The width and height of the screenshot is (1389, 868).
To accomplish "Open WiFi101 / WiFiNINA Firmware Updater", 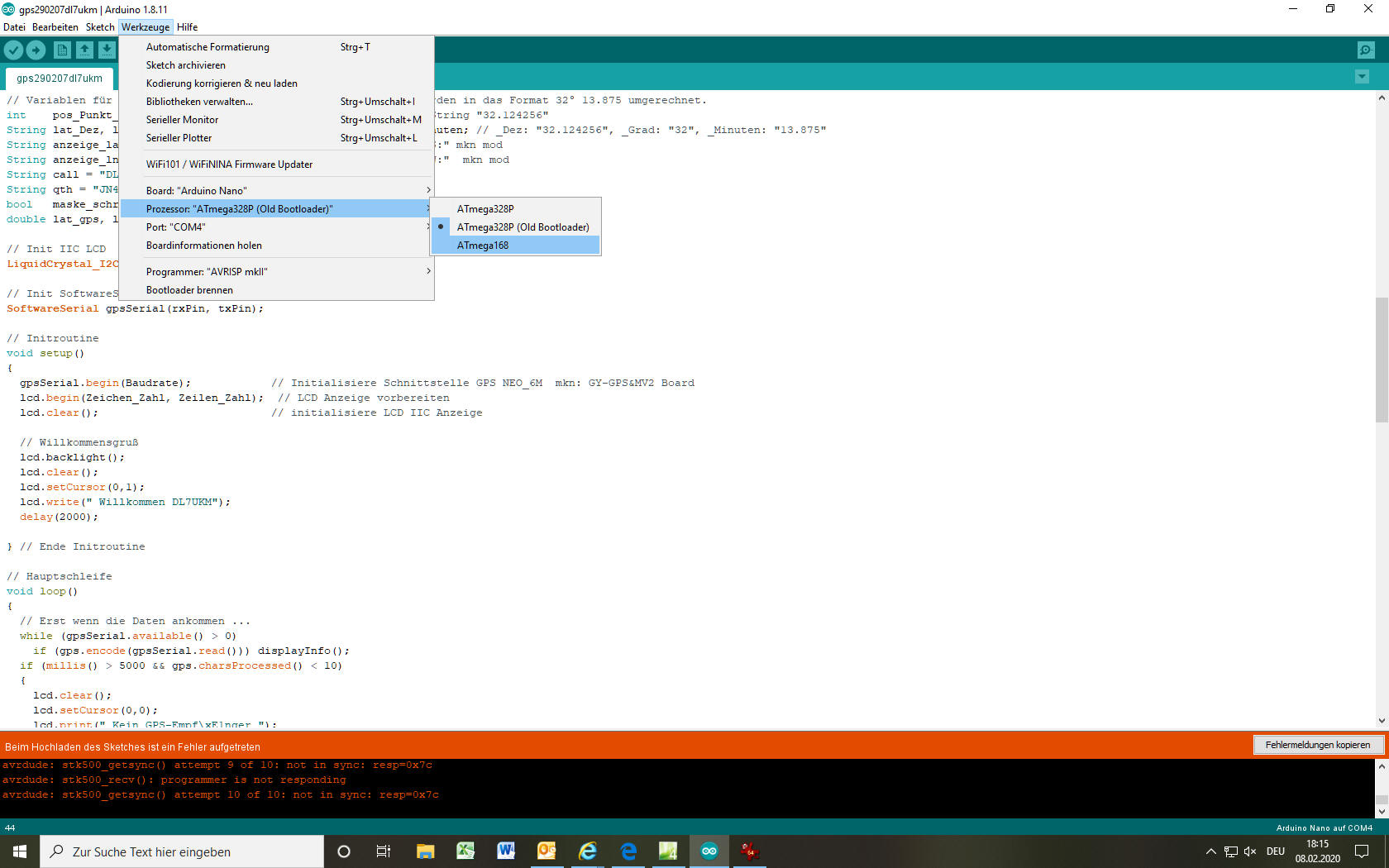I will (276, 165).
